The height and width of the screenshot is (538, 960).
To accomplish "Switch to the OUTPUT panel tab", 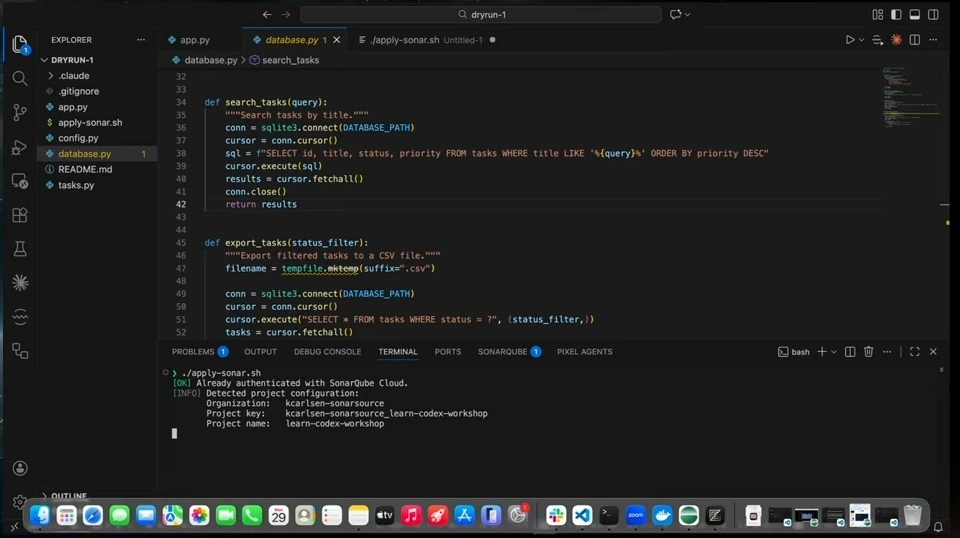I will tap(260, 352).
